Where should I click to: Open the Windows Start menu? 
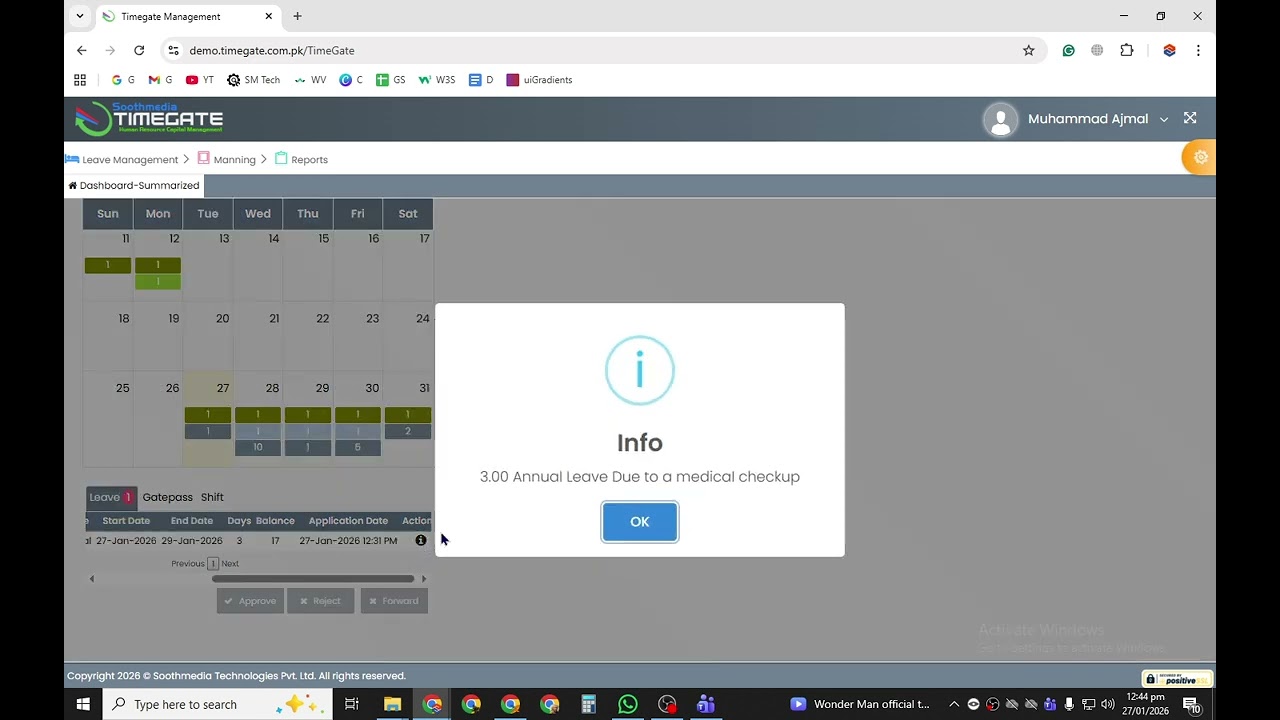84,704
